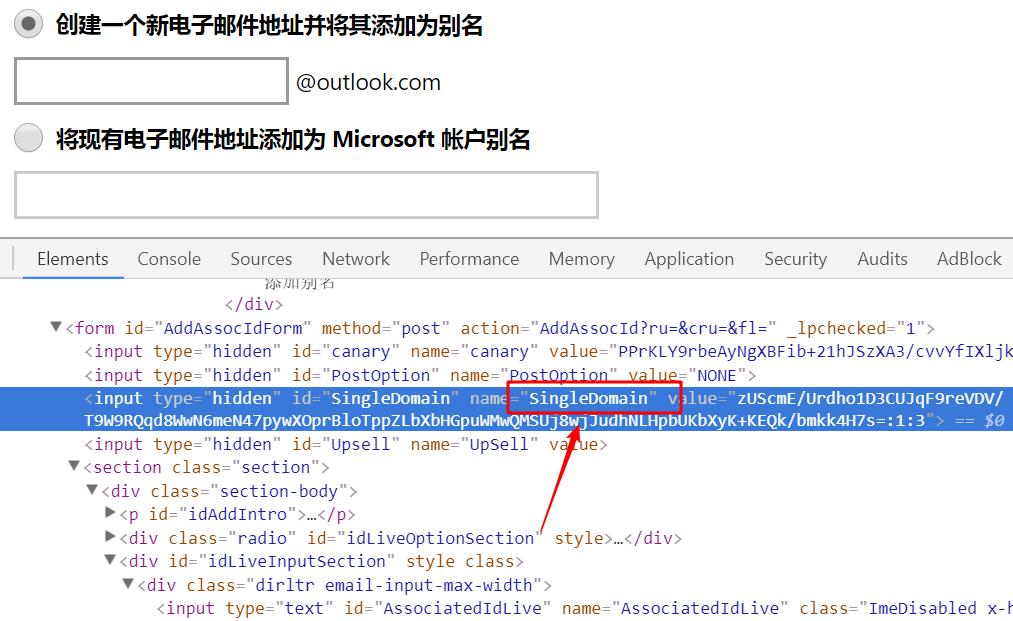Expand the idAddIntro paragraph node
1013x621 pixels.
tap(110, 514)
